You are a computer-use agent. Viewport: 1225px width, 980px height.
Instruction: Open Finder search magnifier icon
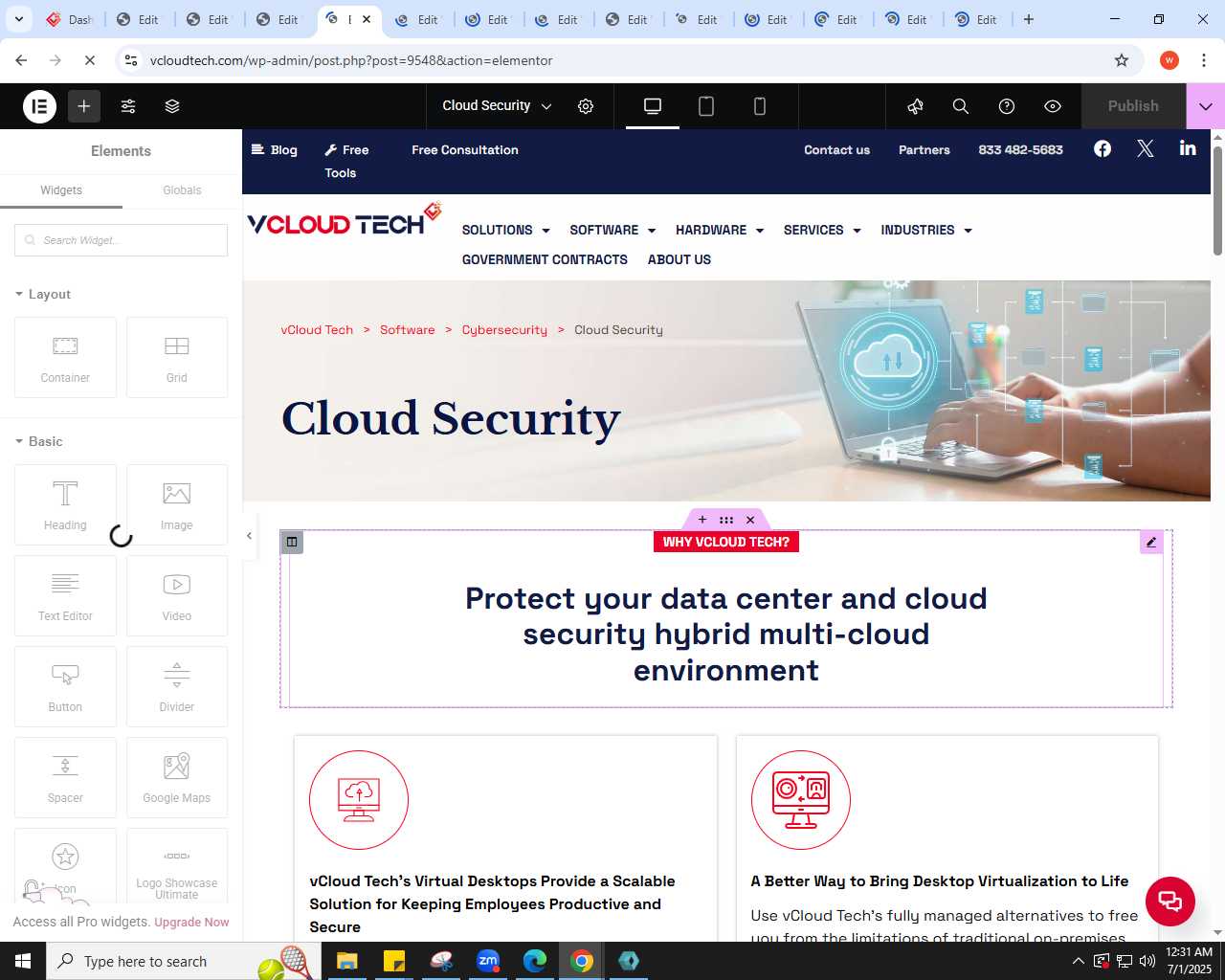[961, 106]
